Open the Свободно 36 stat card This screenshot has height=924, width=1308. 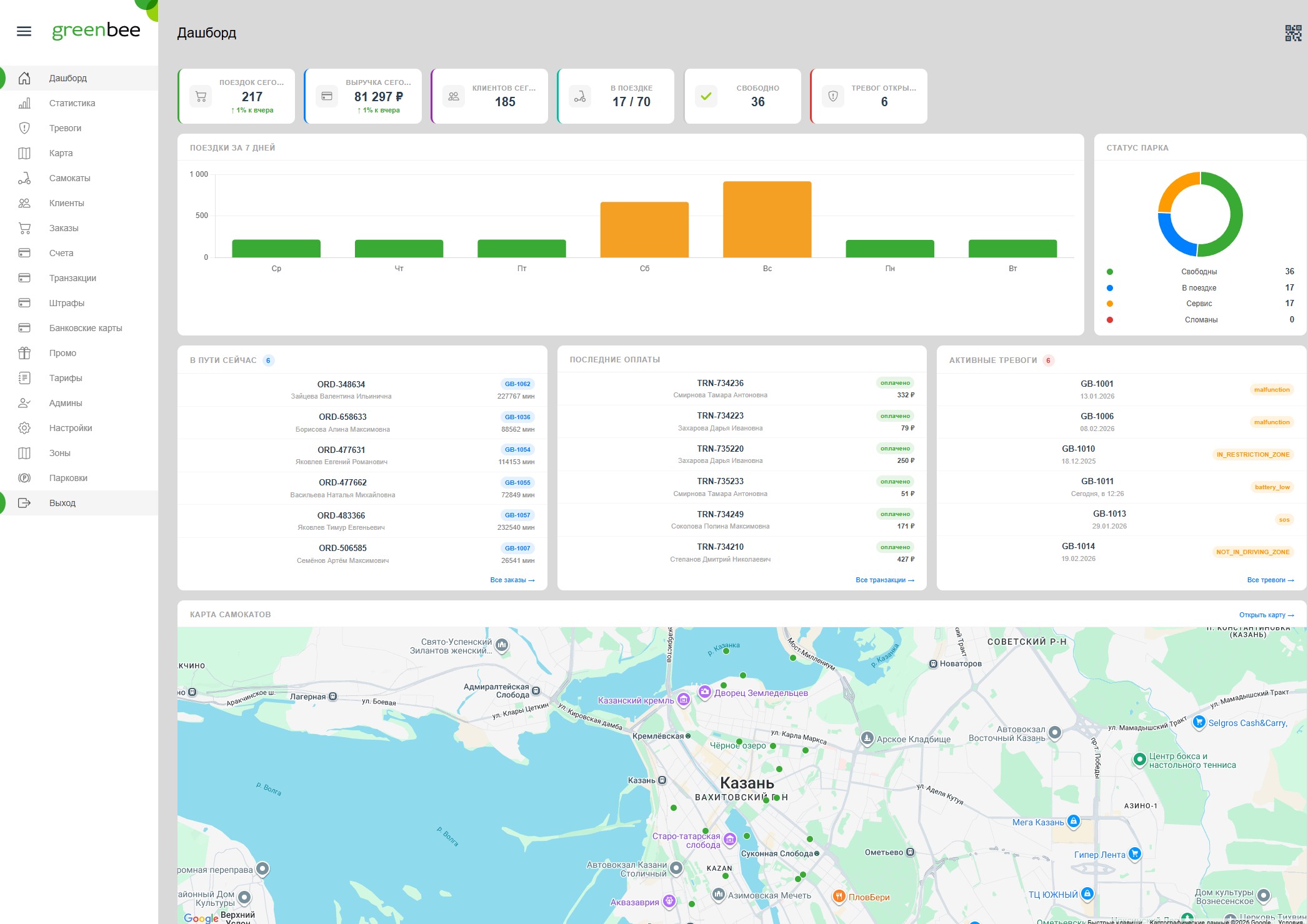742,96
